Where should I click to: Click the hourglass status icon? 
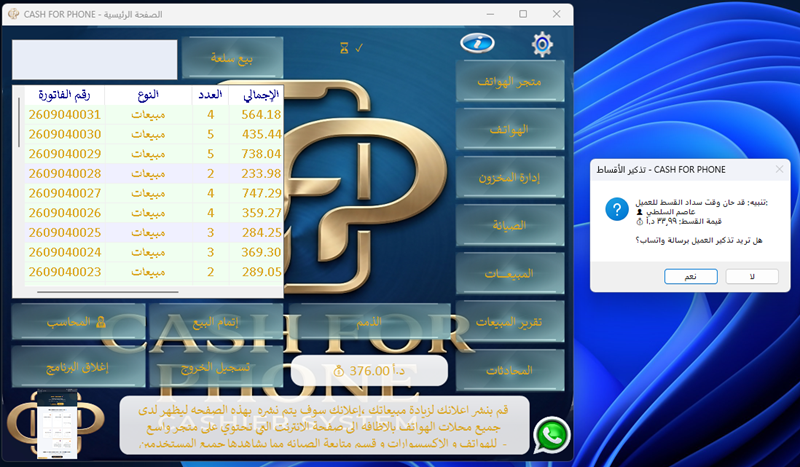pos(344,48)
